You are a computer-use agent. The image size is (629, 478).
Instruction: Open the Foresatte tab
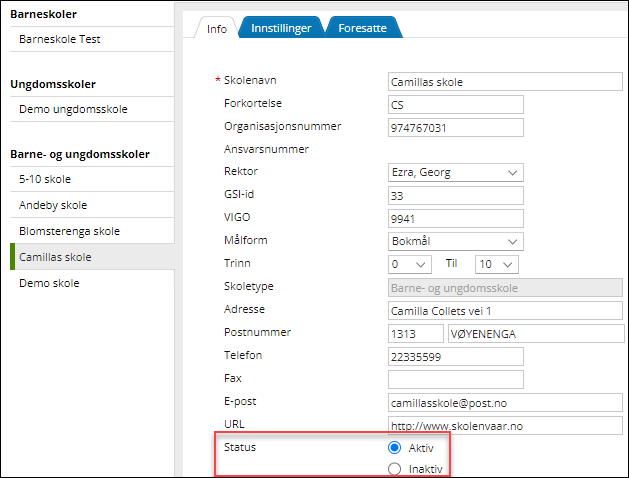pyautogui.click(x=364, y=28)
